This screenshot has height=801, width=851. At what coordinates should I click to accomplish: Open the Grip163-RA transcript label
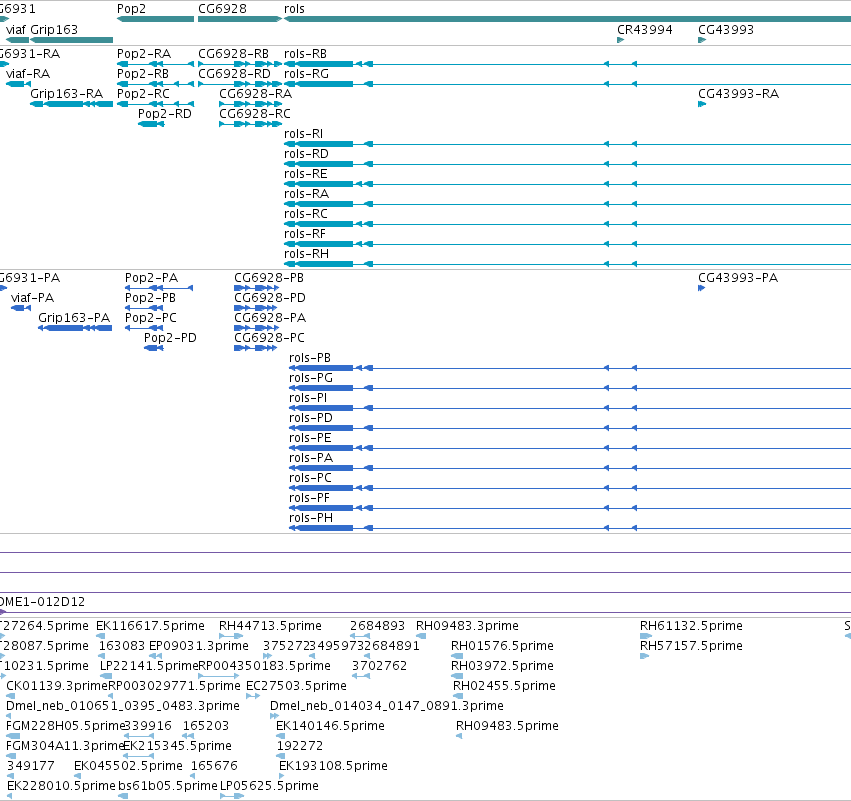click(66, 93)
